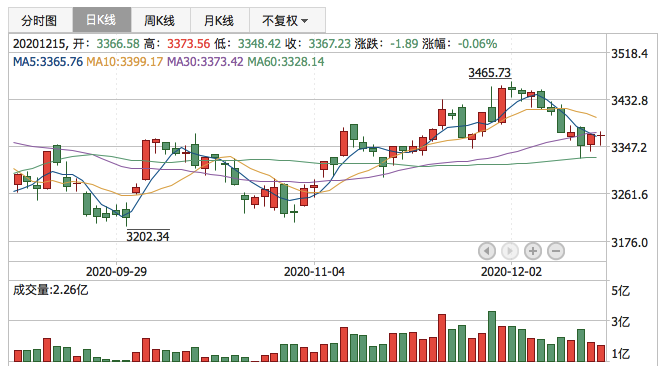Click the scroll-right arrow chart button
666x374 pixels.
click(x=510, y=251)
